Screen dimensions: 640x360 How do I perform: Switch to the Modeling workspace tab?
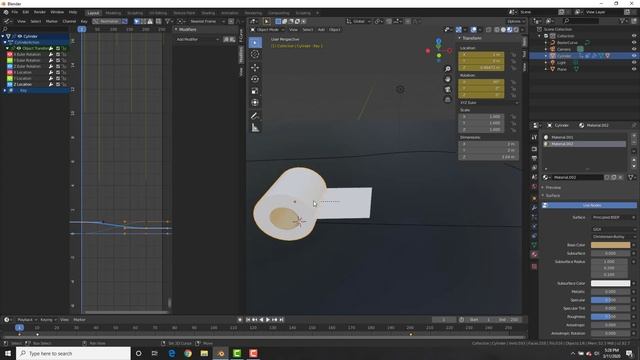pos(113,13)
